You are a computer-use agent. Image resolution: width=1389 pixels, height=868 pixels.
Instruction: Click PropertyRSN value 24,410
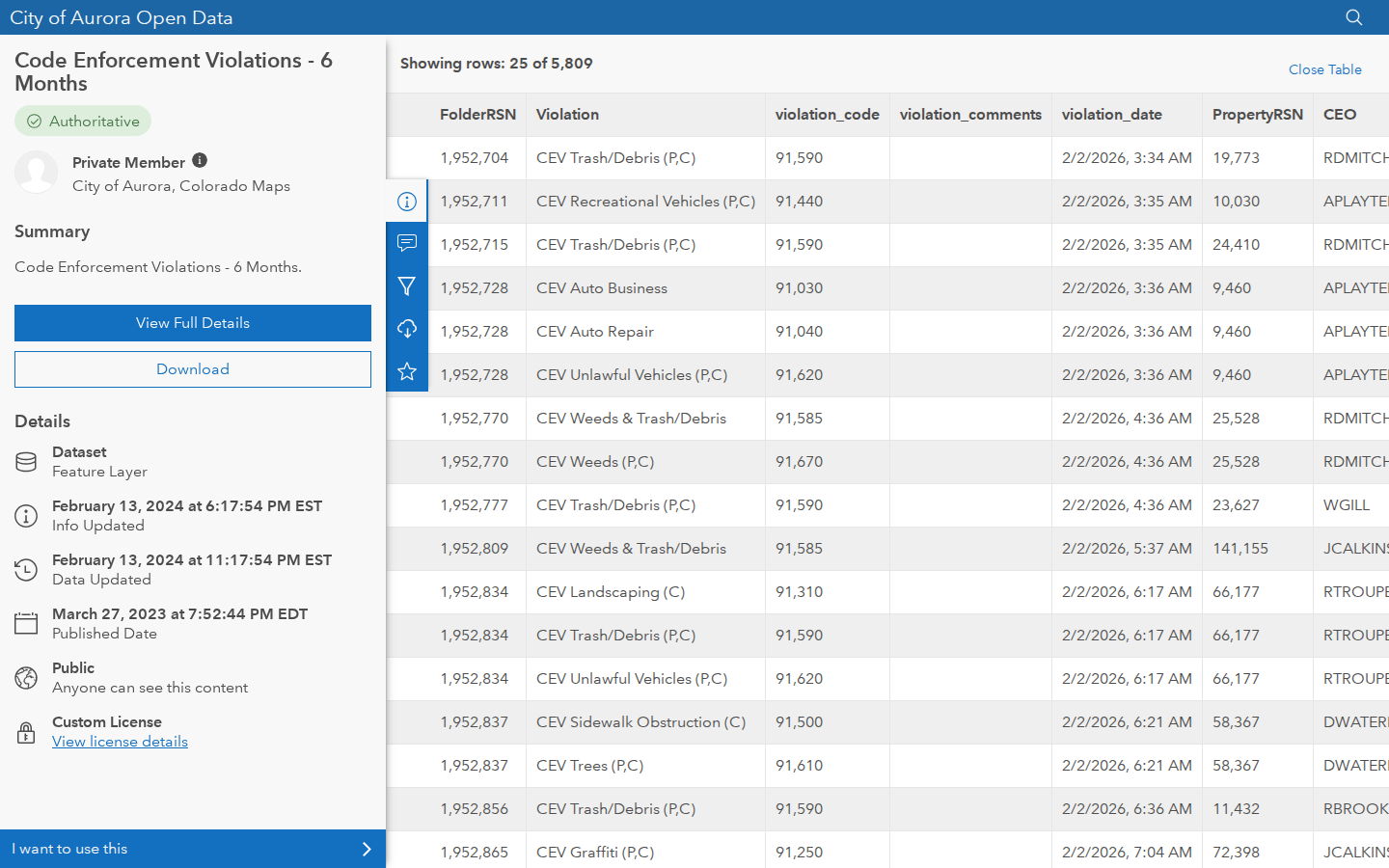click(x=1236, y=245)
